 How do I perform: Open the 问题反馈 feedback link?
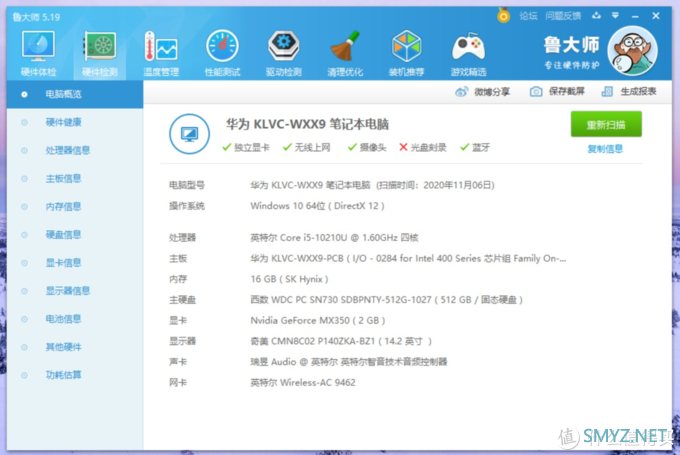(x=563, y=16)
